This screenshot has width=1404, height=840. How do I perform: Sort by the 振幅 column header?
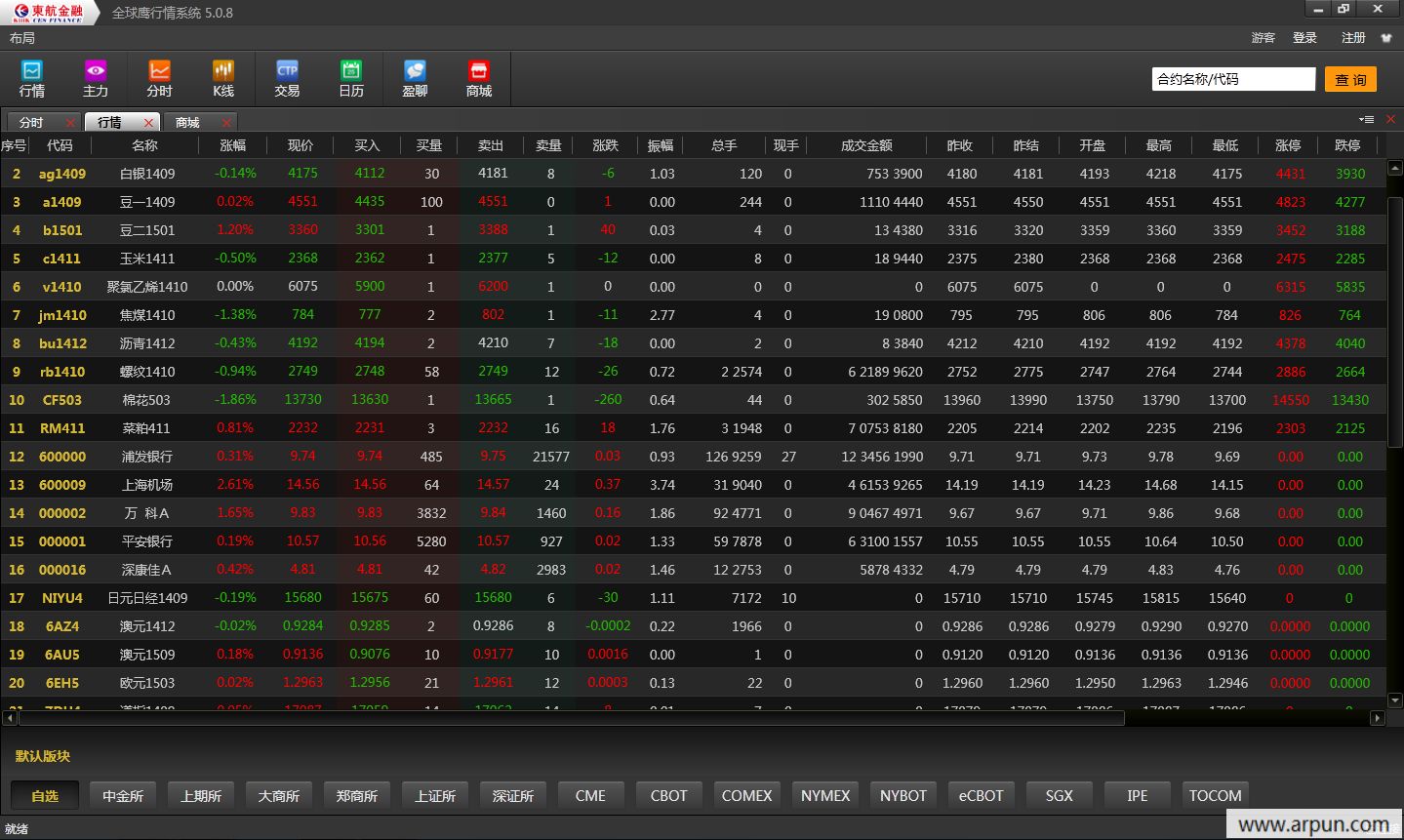point(661,145)
